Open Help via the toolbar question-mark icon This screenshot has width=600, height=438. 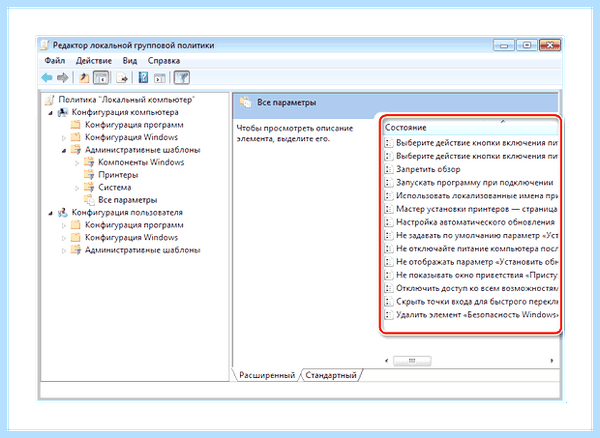[143, 78]
